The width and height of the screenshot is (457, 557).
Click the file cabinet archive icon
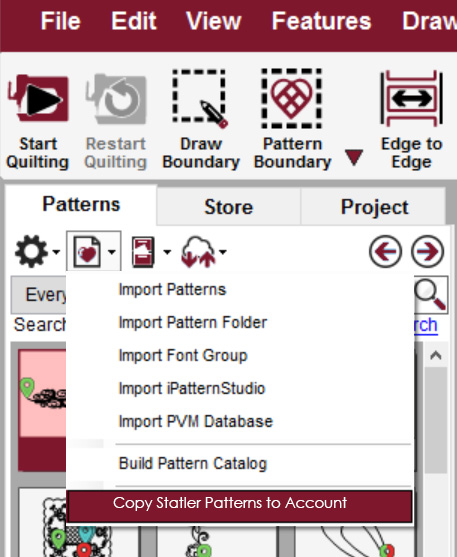(143, 252)
